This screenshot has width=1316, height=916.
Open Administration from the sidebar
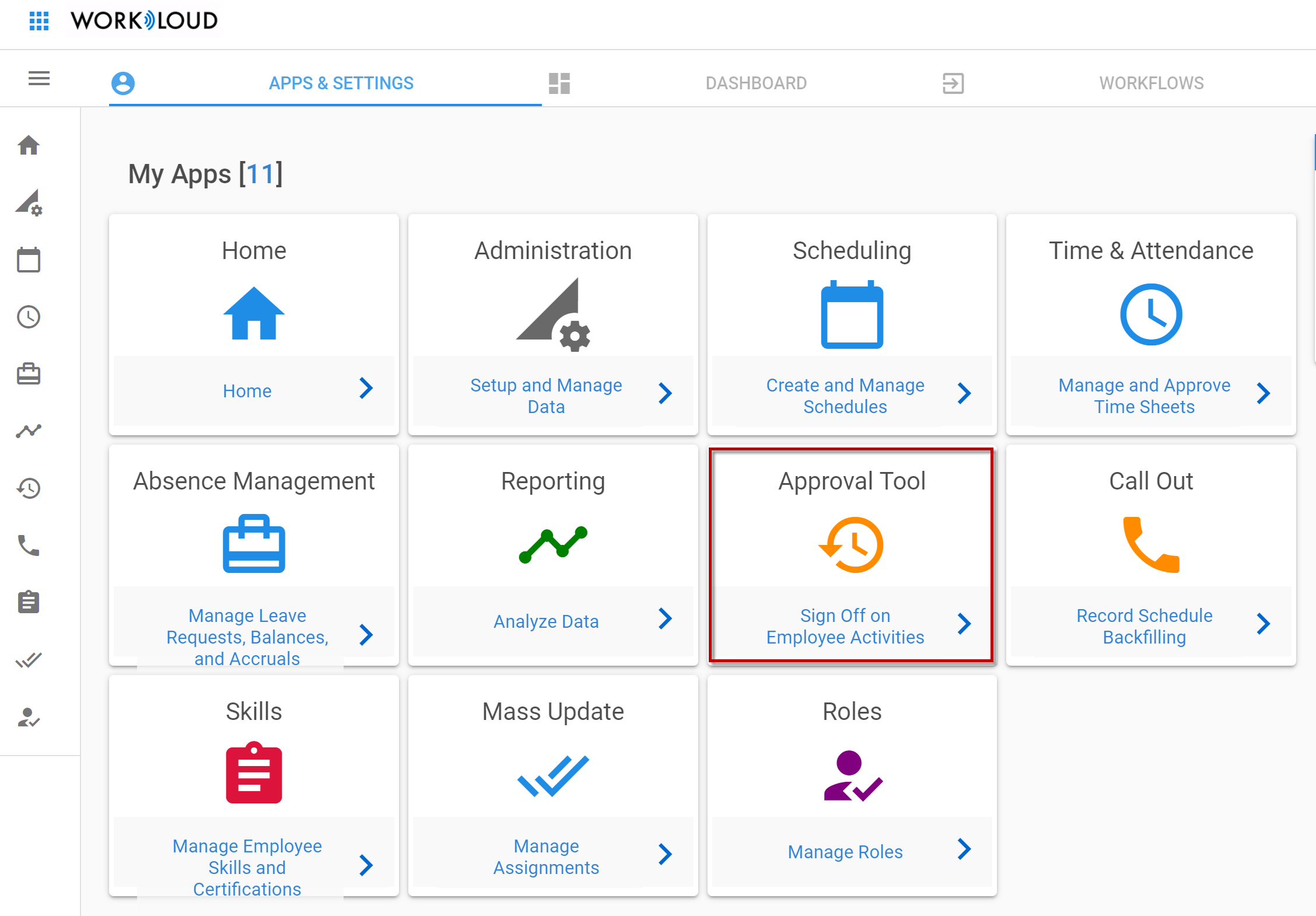tap(29, 202)
